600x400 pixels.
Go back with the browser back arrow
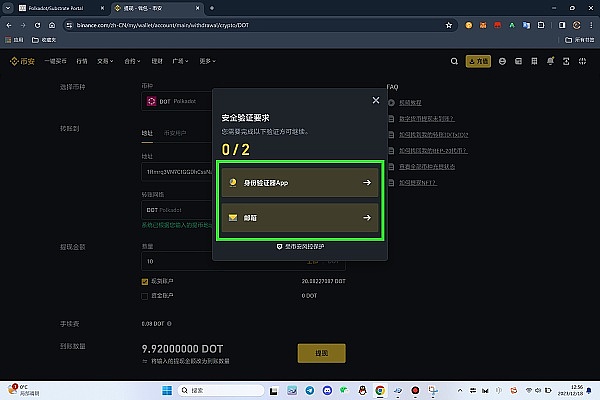[9, 25]
